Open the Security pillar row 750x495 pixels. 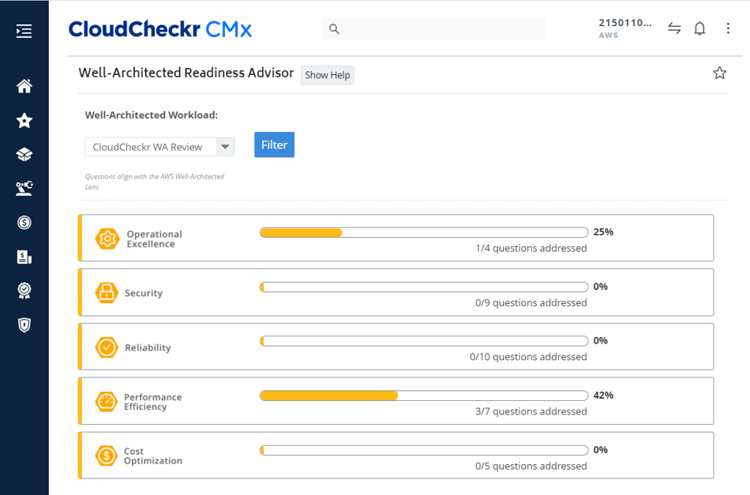396,292
